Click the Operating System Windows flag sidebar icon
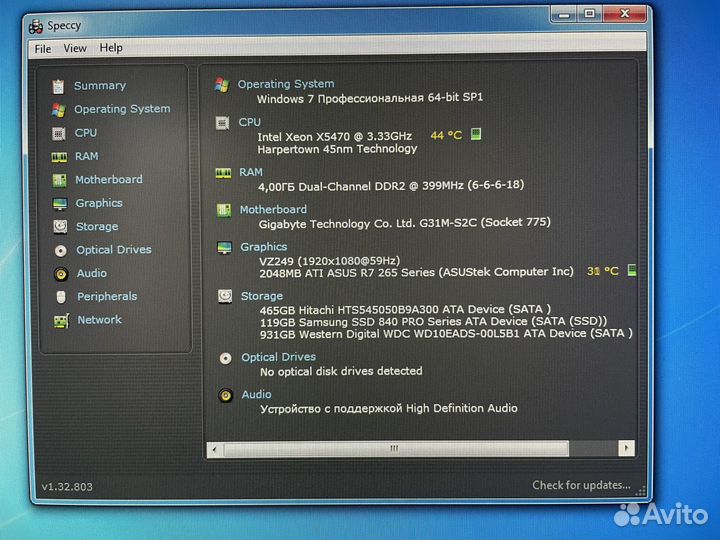The height and width of the screenshot is (540, 720). click(x=58, y=110)
